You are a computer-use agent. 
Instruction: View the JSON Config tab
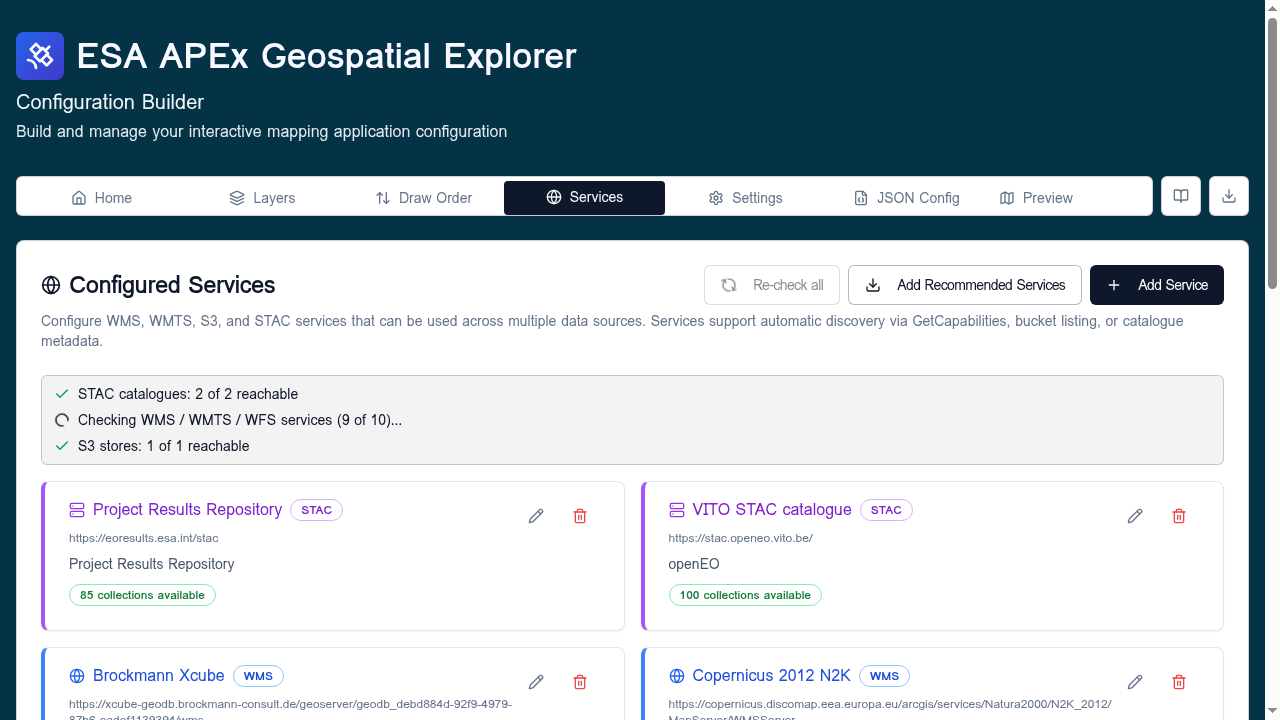[906, 198]
